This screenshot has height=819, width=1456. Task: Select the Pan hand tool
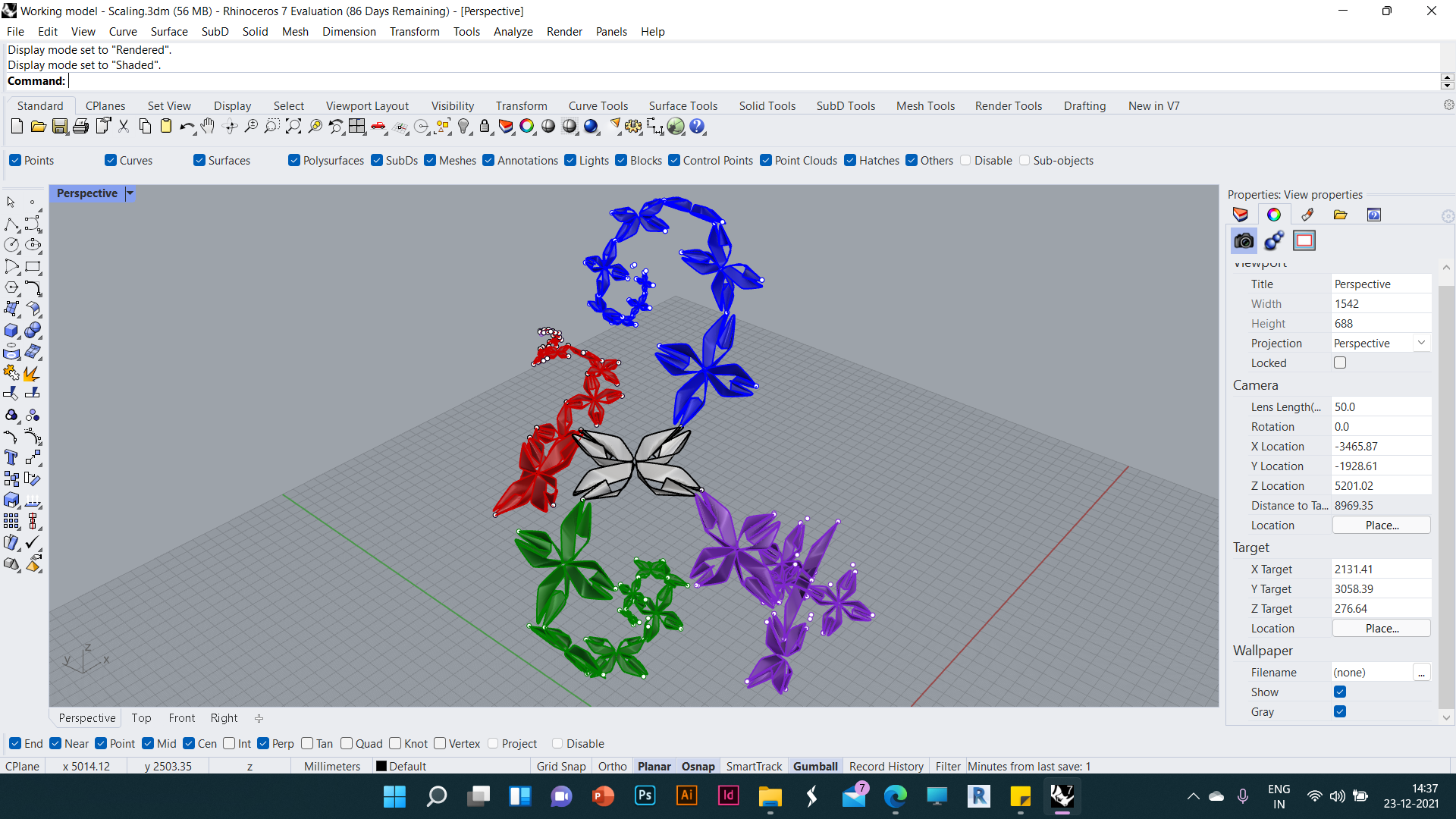[207, 127]
